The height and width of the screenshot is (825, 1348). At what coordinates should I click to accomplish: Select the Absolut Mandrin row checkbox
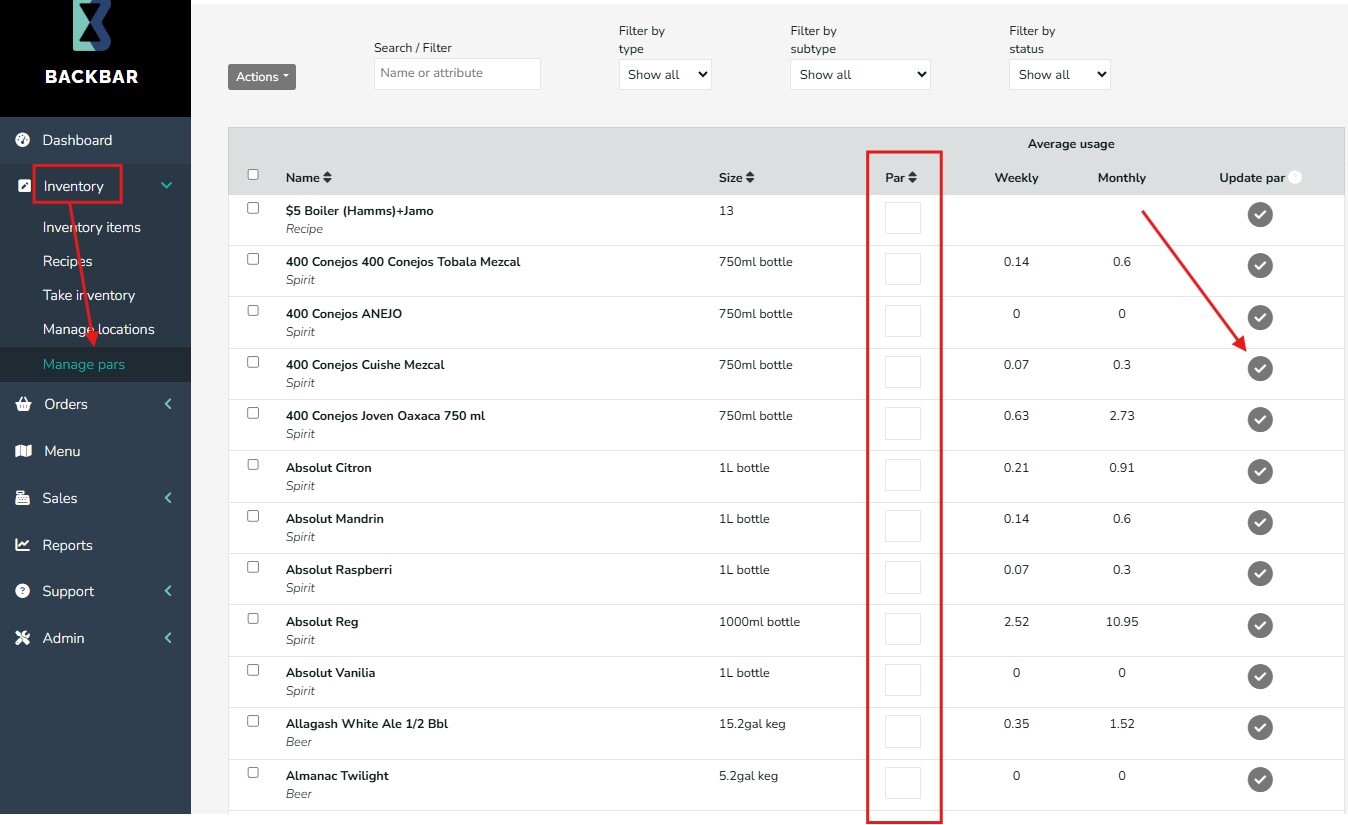click(x=253, y=516)
